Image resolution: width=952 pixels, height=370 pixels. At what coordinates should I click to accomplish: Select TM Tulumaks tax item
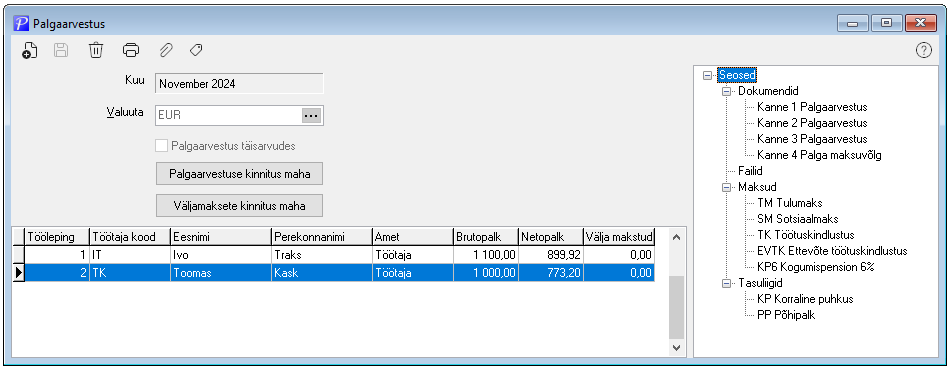pos(790,203)
